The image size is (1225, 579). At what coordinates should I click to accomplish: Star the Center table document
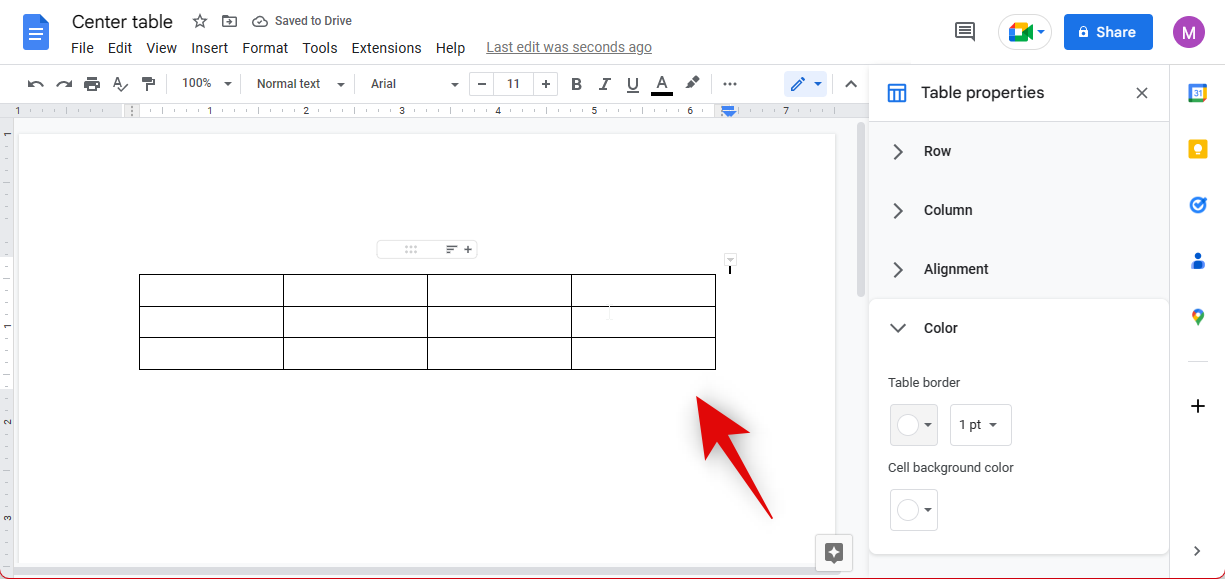(x=200, y=21)
